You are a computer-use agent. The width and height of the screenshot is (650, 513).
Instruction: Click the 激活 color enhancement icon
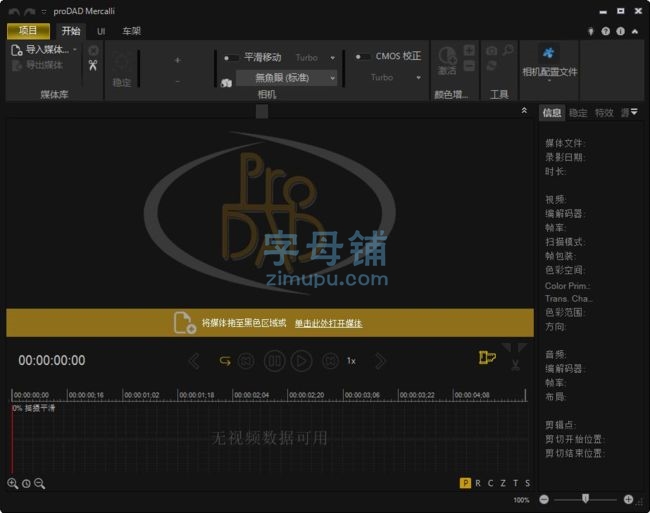click(447, 61)
